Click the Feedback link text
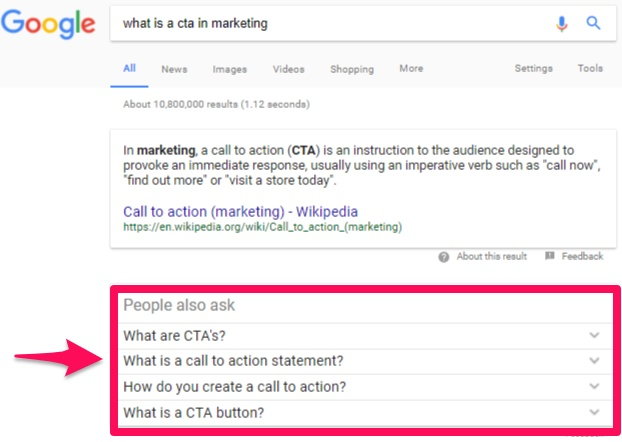The width and height of the screenshot is (622, 442). point(582,257)
